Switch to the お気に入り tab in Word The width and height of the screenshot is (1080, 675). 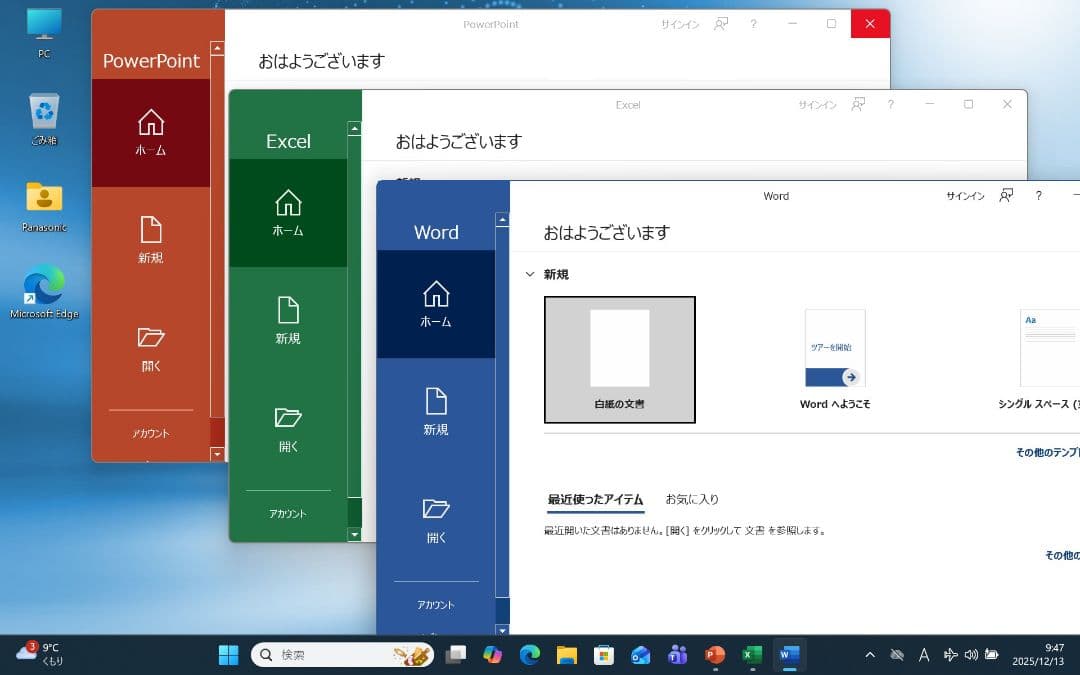pyautogui.click(x=690, y=499)
